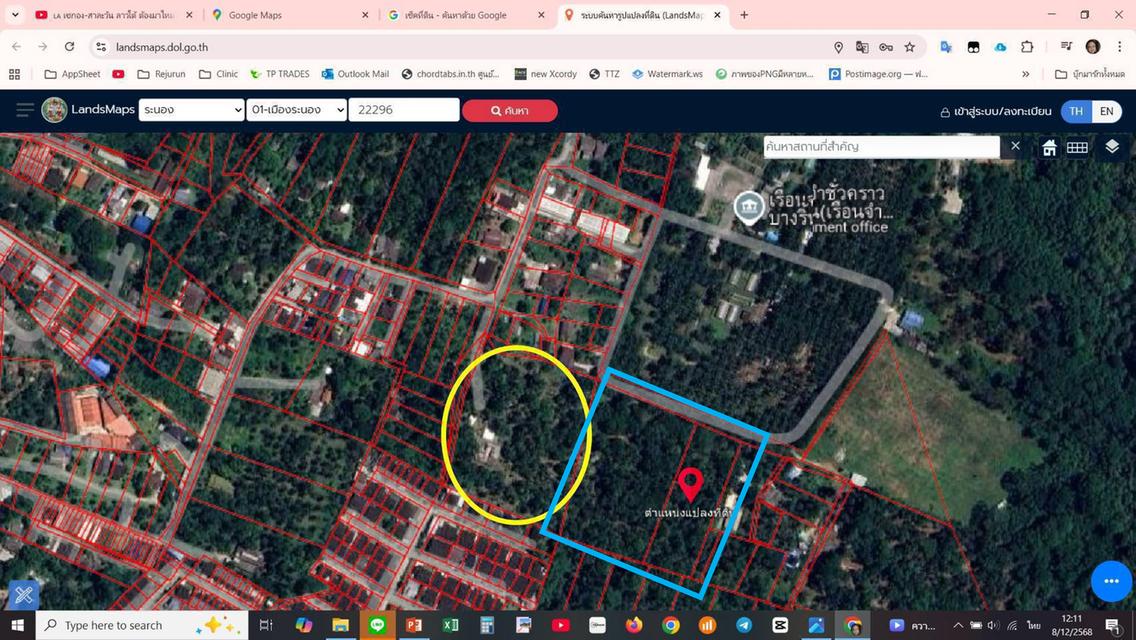The image size is (1136, 640).
Task: Click the measurement tool icon at map corner
Action: (x=23, y=595)
